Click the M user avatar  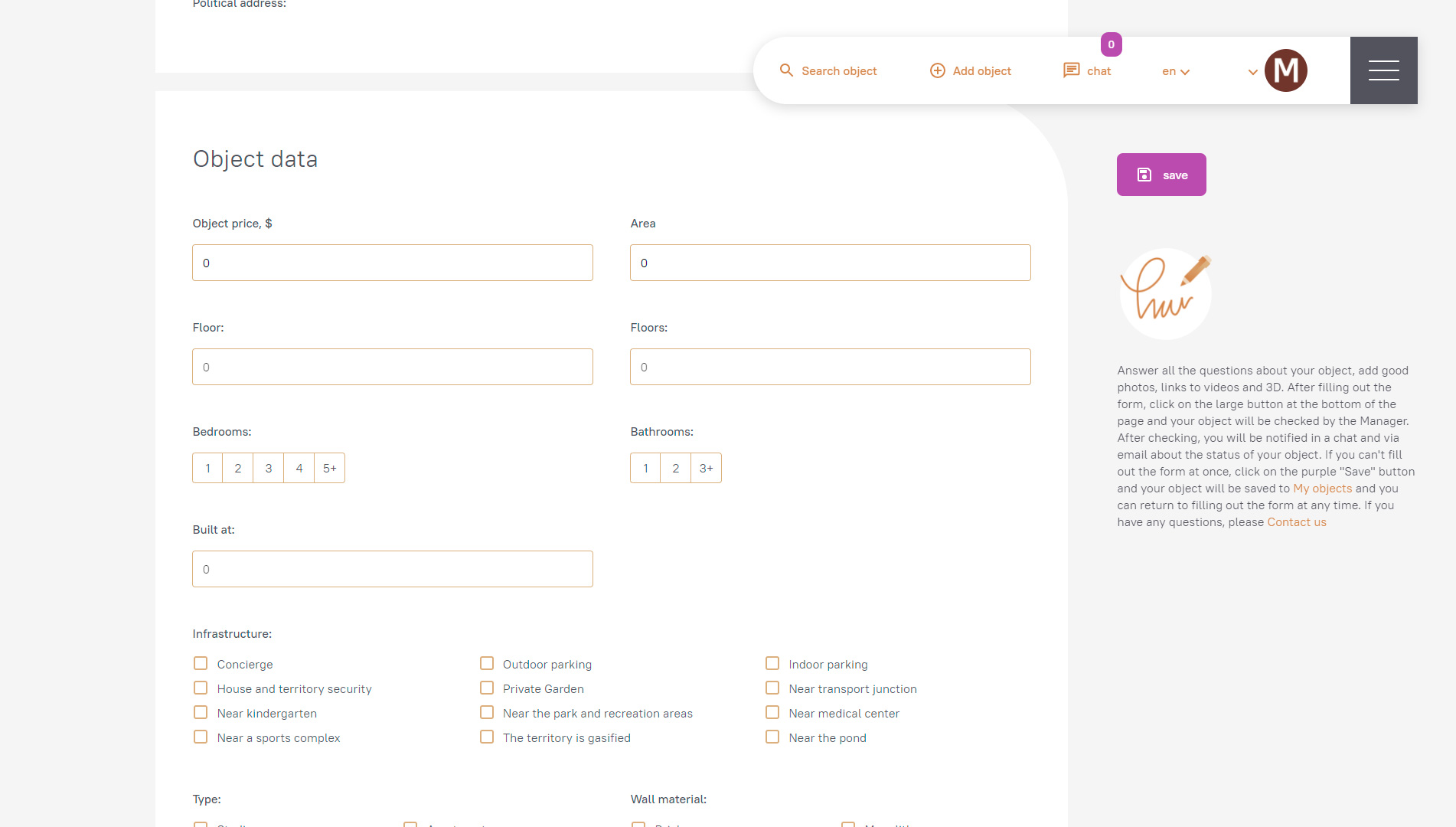click(x=1285, y=70)
